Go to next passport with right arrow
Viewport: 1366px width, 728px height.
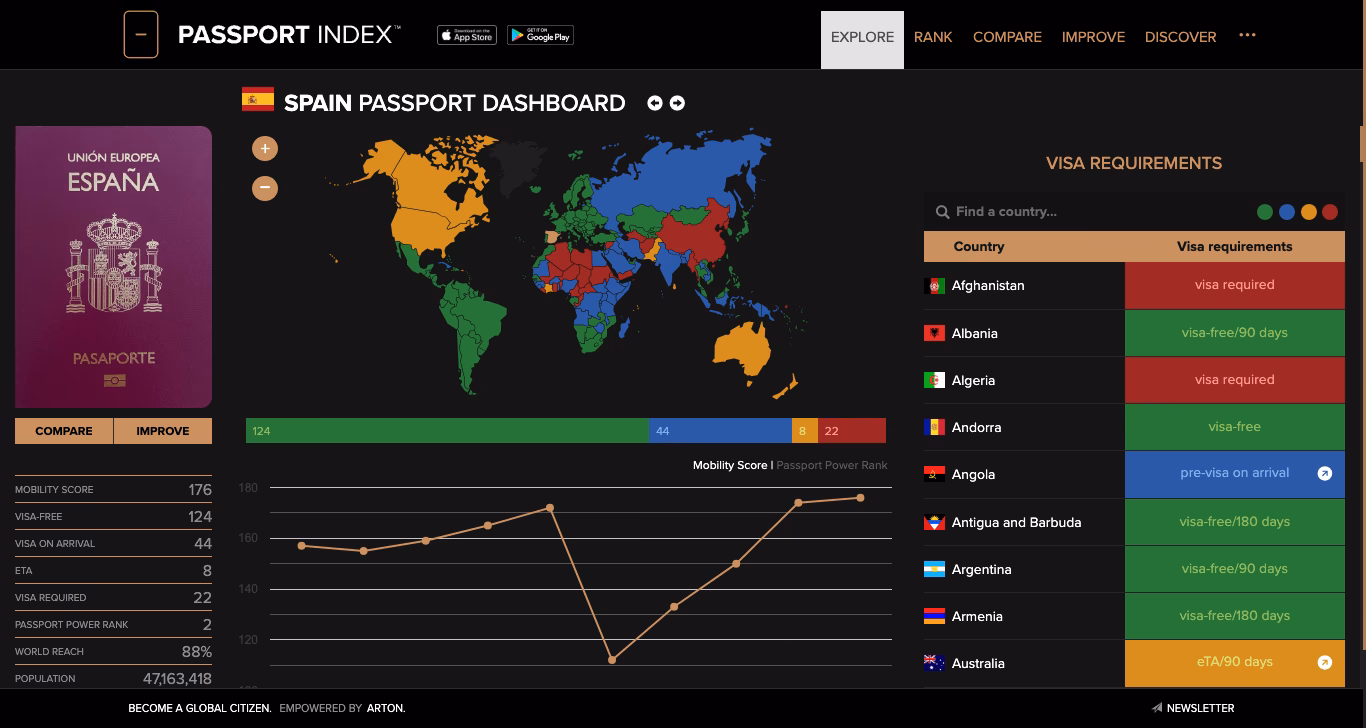677,103
